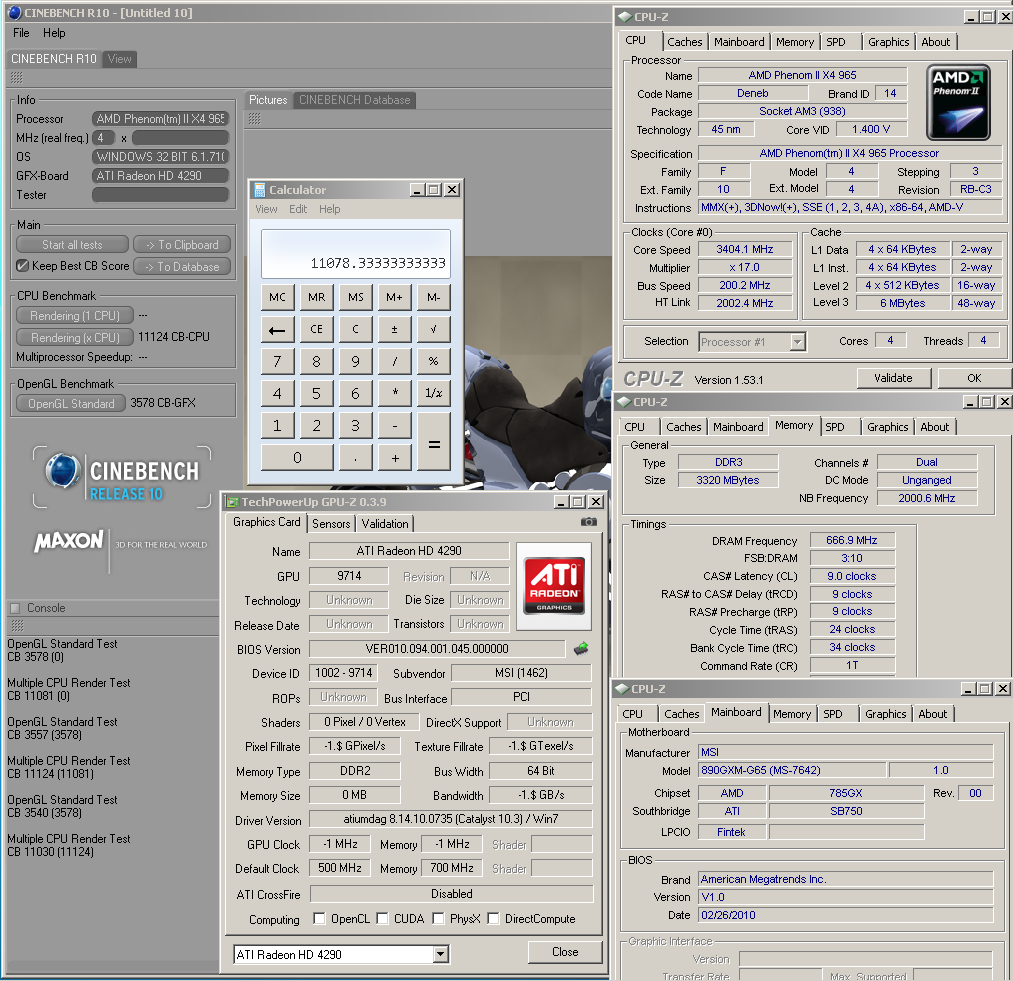Open the Cinebench File menu
The height and width of the screenshot is (981, 1013).
(x=21, y=33)
